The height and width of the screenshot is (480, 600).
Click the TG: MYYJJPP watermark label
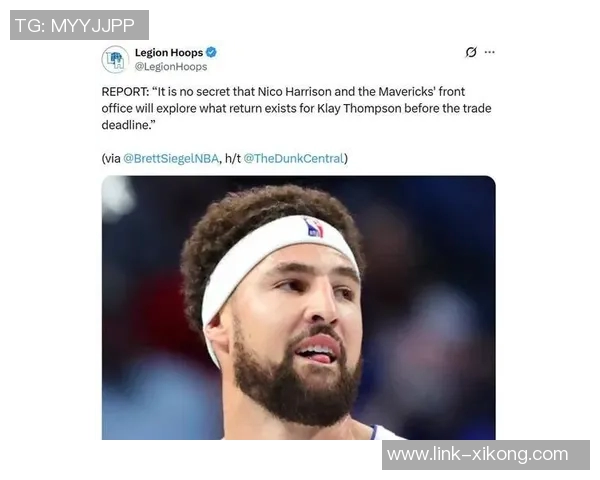pos(79,25)
